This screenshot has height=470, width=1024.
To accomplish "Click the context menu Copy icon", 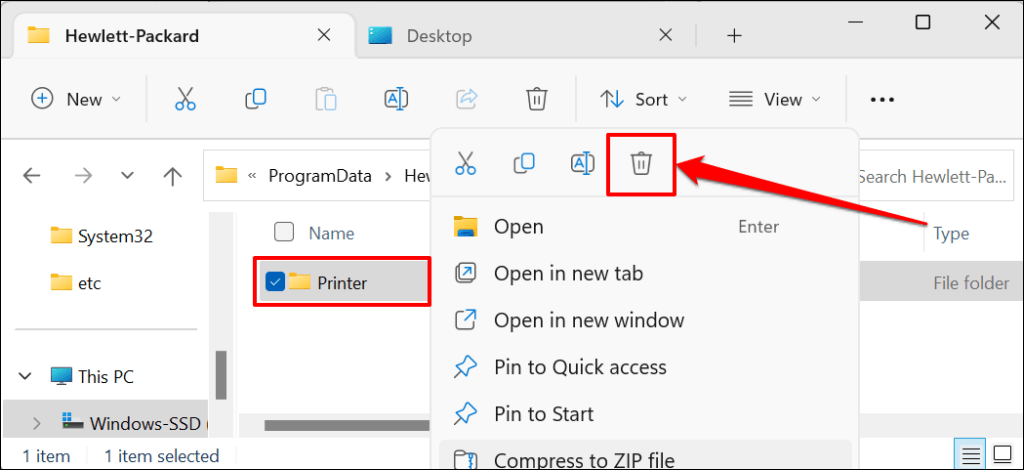I will 524,164.
